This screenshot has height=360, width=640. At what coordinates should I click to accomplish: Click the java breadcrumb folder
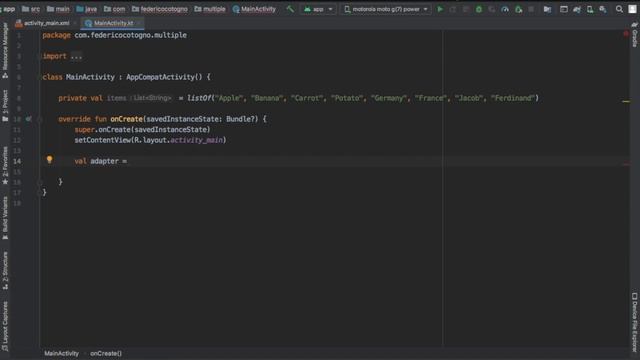pyautogui.click(x=87, y=9)
